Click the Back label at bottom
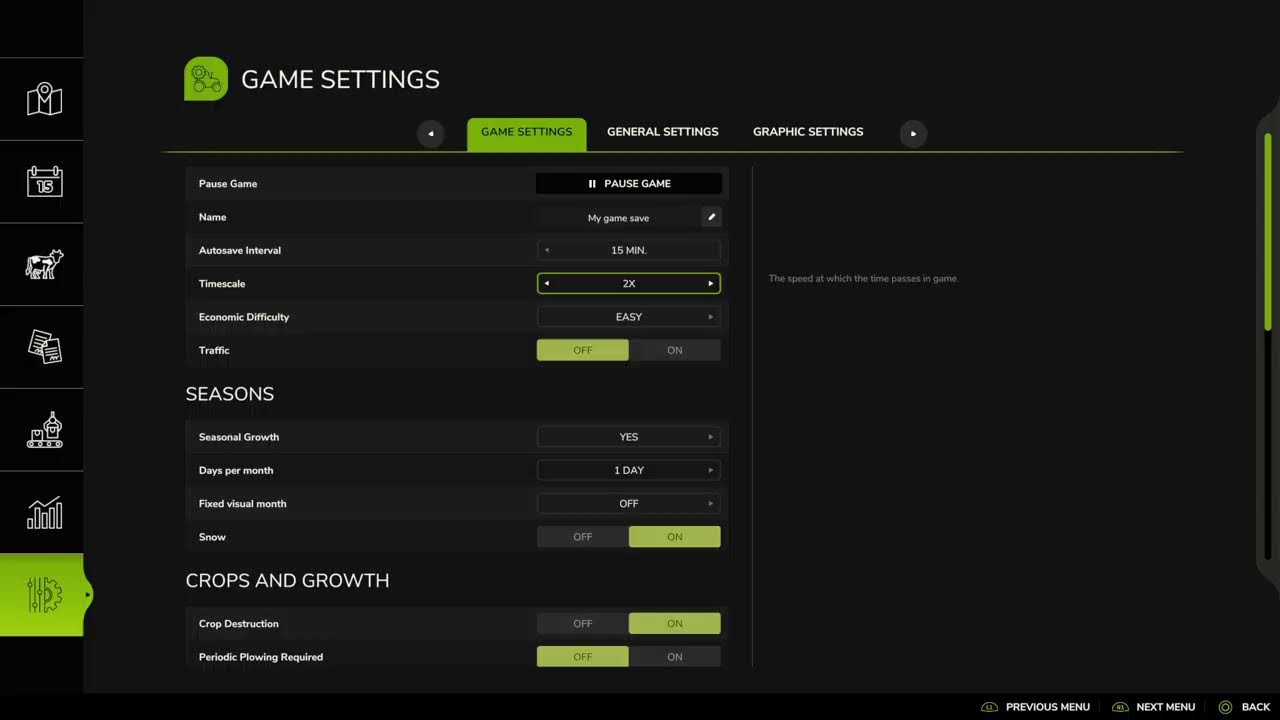 [1256, 707]
